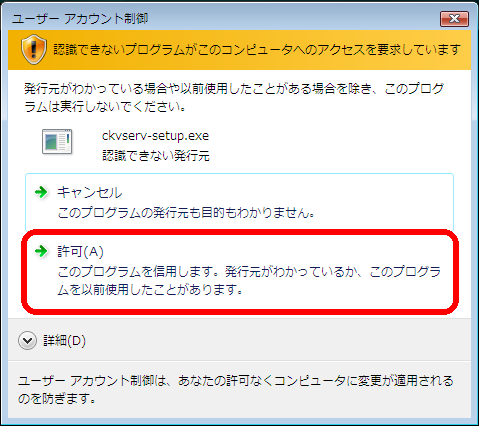Click the cancel description このプログラムの発行元も目的もわかりません
This screenshot has height=426, width=479.
(x=186, y=213)
